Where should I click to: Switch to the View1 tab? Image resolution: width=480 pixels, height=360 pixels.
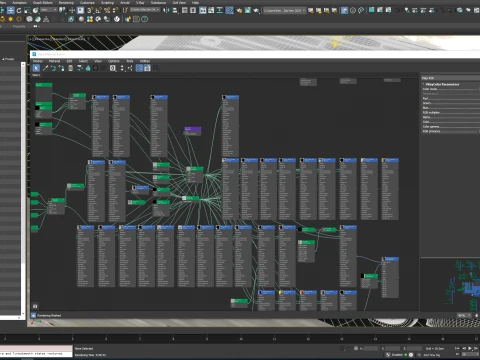tap(36, 75)
